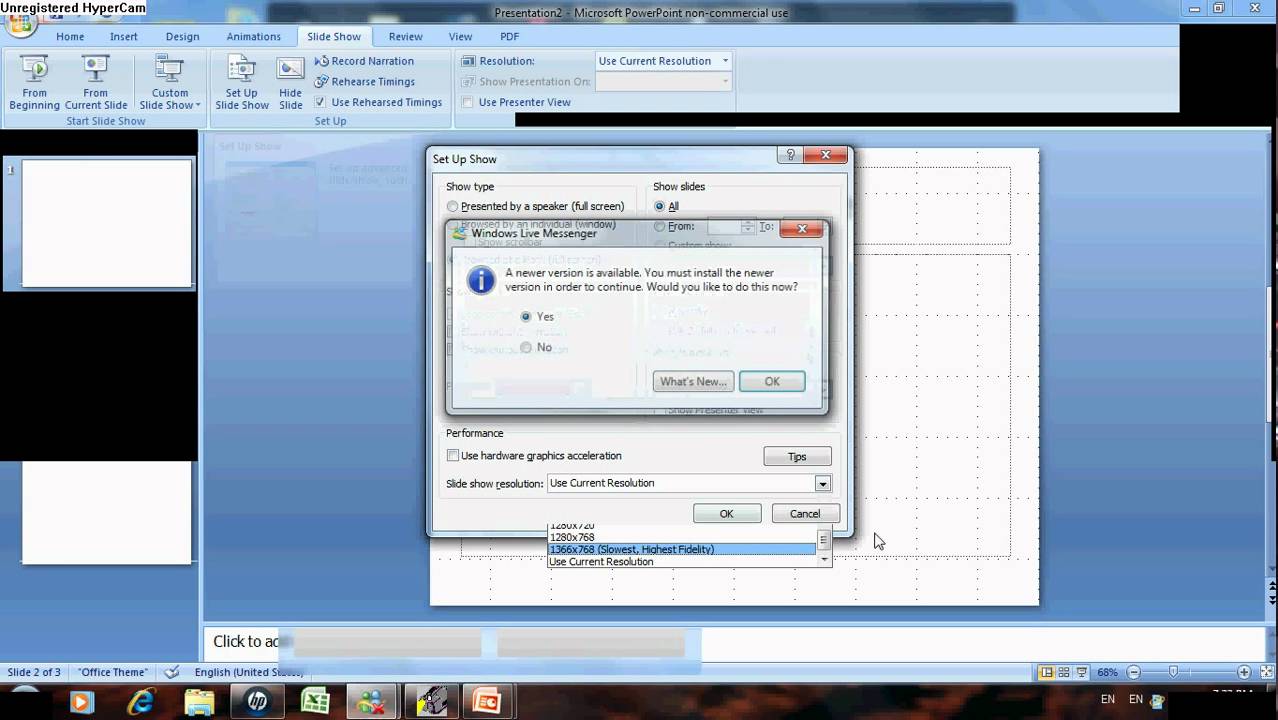Start show From Current Slide

[x=96, y=82]
